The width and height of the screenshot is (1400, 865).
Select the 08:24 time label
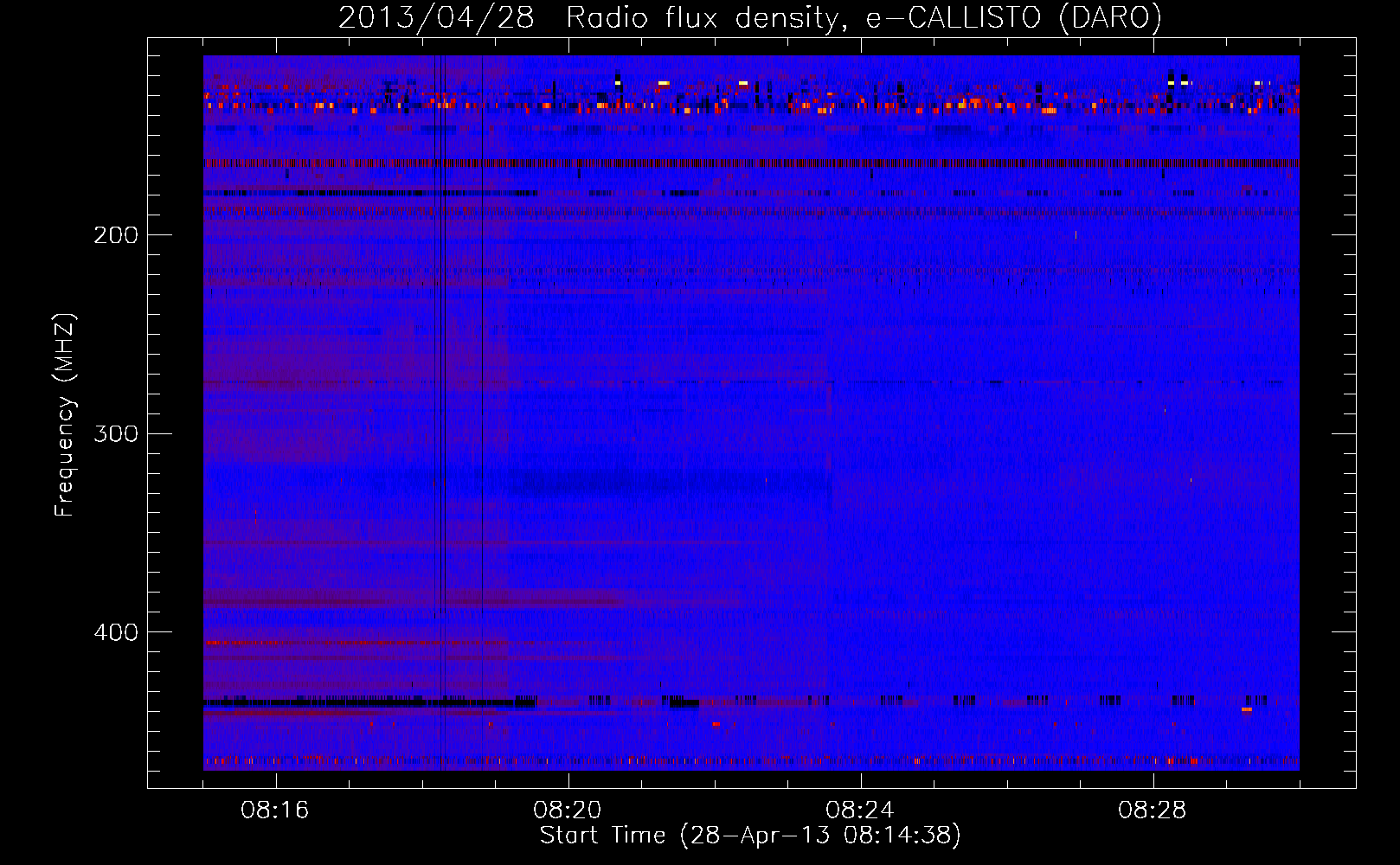860,811
